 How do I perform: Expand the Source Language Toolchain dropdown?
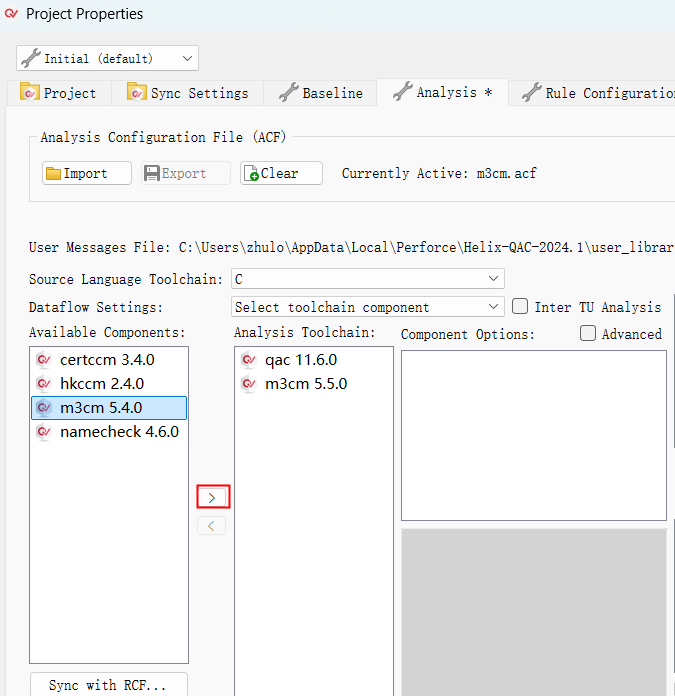coord(367,279)
